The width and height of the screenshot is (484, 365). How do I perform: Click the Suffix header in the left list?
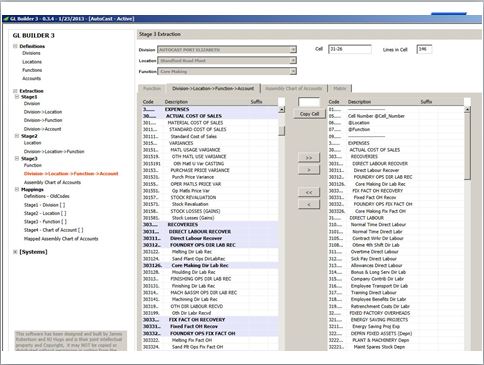click(x=256, y=102)
